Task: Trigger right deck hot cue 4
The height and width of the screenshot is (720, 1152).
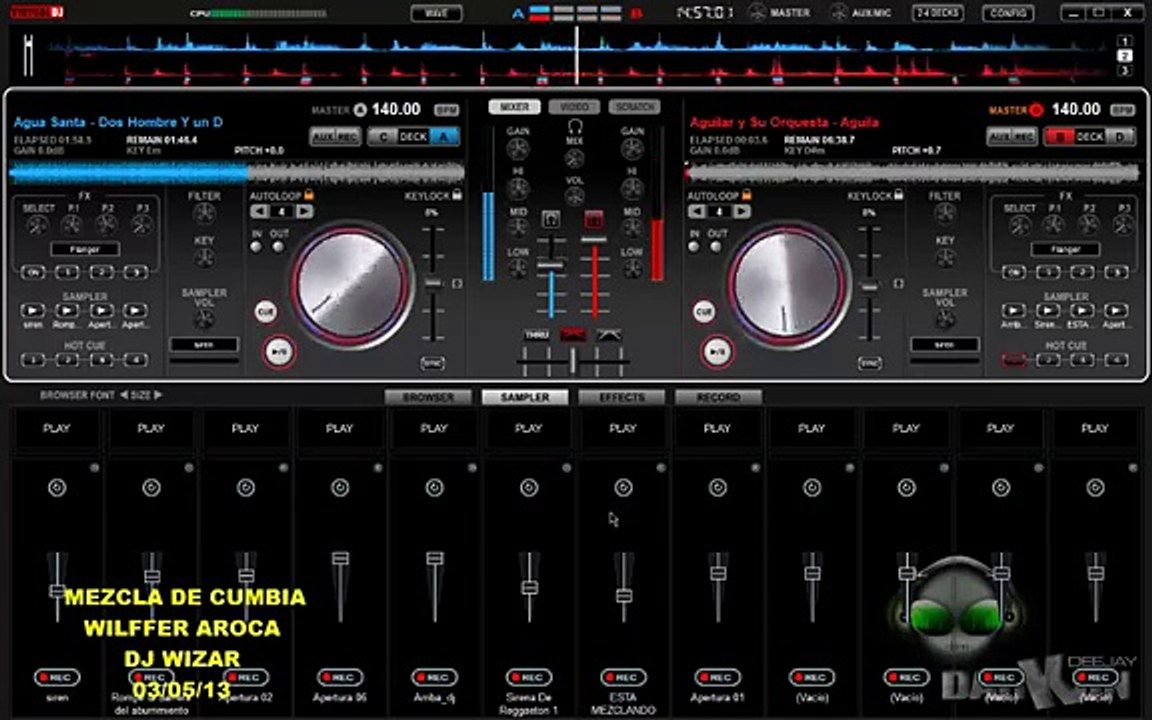Action: (1116, 360)
